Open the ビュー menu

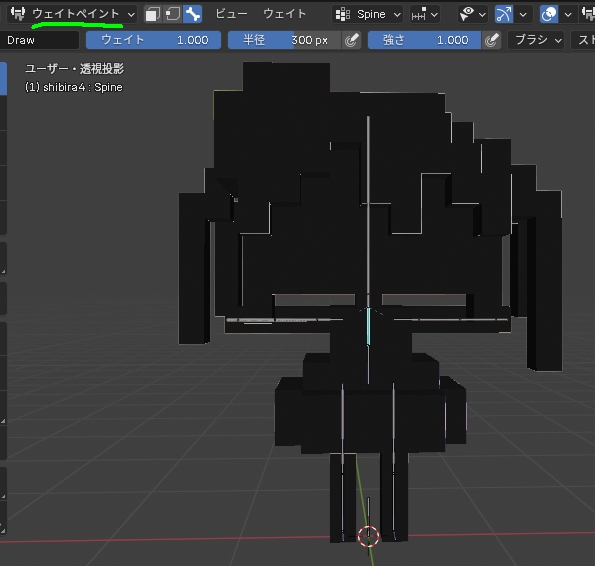231,14
